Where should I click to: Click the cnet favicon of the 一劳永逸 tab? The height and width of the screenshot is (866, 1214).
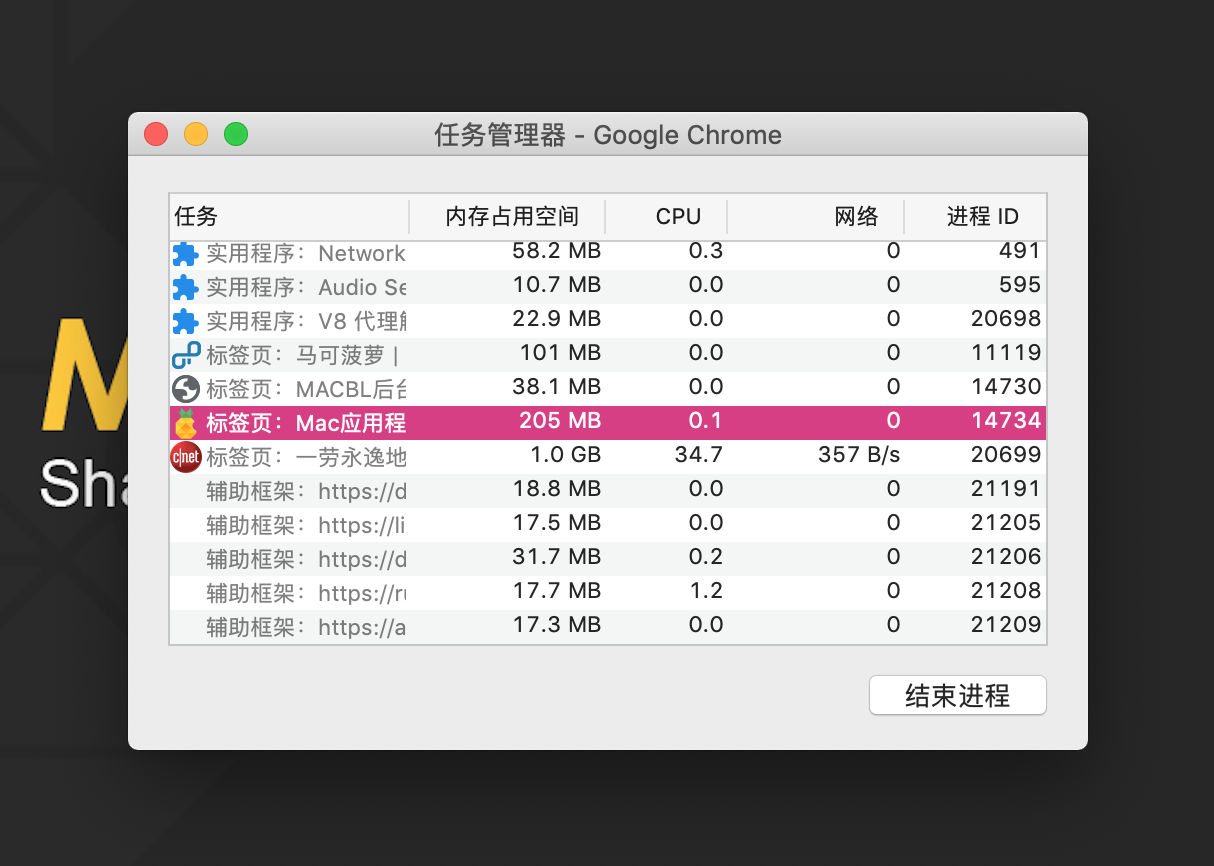point(186,458)
